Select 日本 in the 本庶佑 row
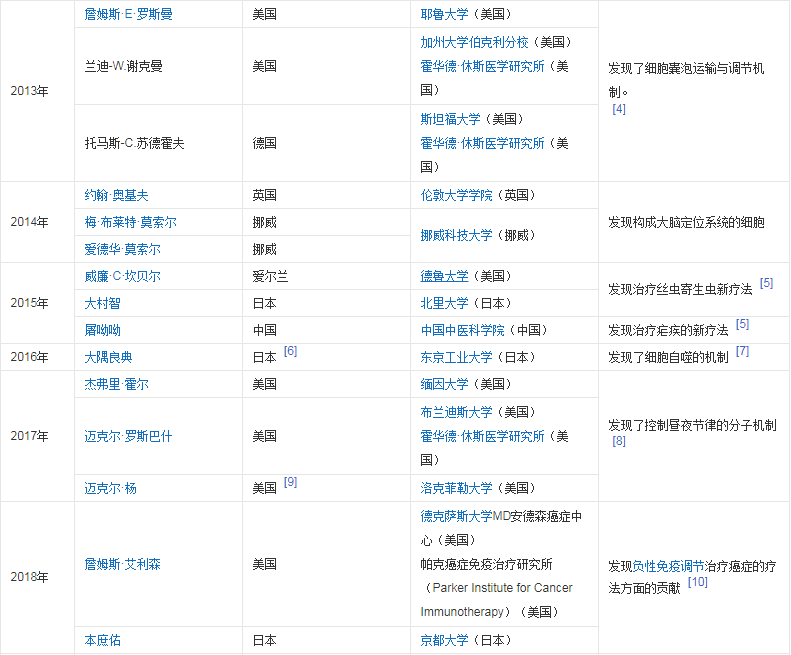The height and width of the screenshot is (655, 791). [x=264, y=640]
